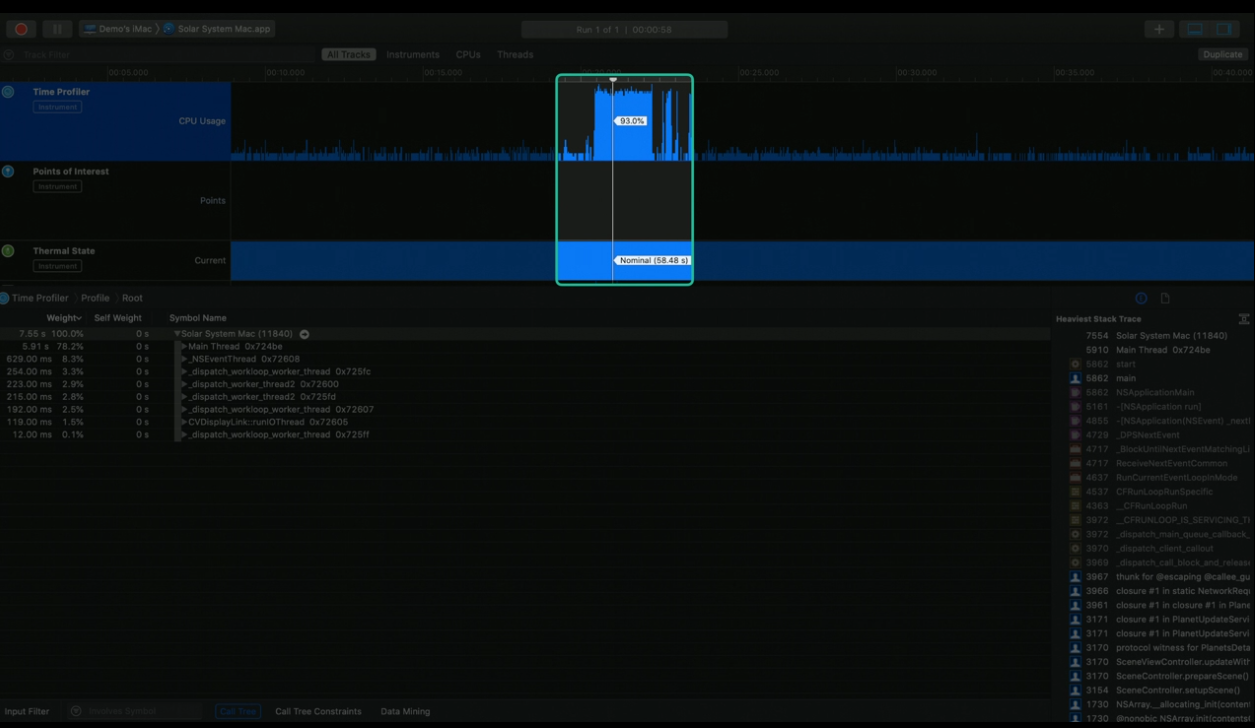Image resolution: width=1255 pixels, height=728 pixels.
Task: Toggle the bottom detail pane view button
Action: tap(1195, 29)
